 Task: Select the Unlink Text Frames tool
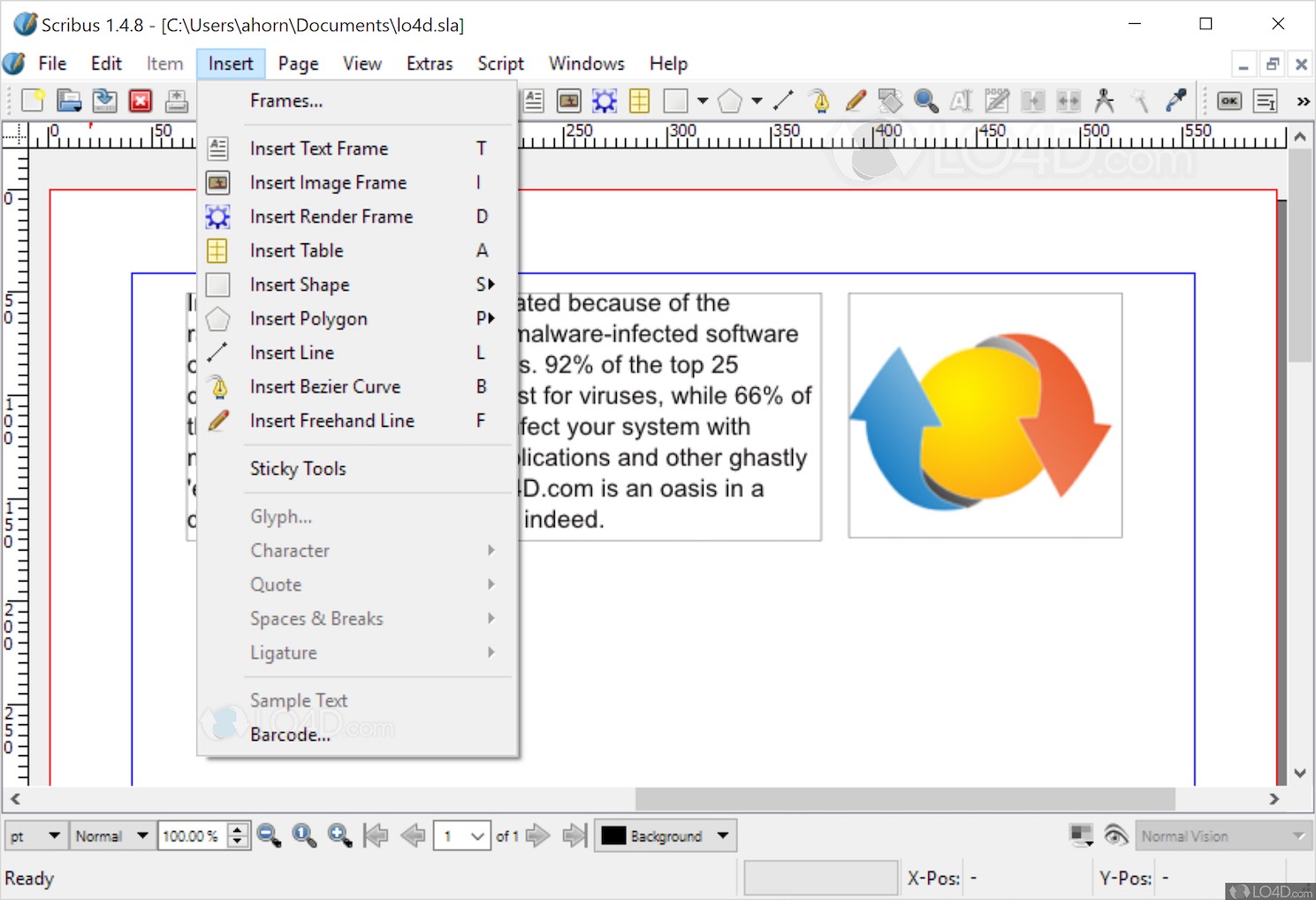(x=1069, y=101)
